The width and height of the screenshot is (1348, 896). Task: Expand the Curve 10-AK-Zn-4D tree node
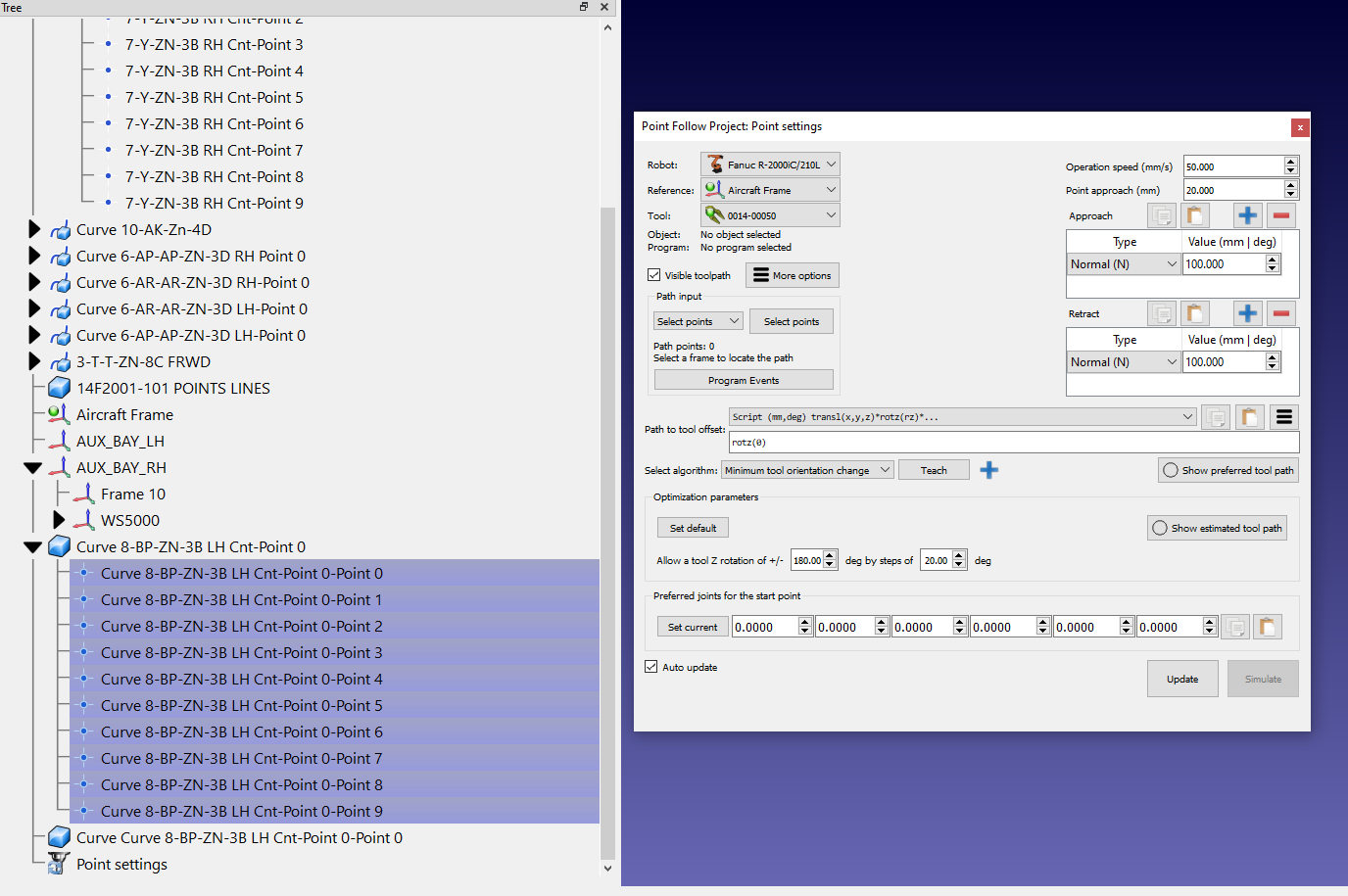coord(34,229)
